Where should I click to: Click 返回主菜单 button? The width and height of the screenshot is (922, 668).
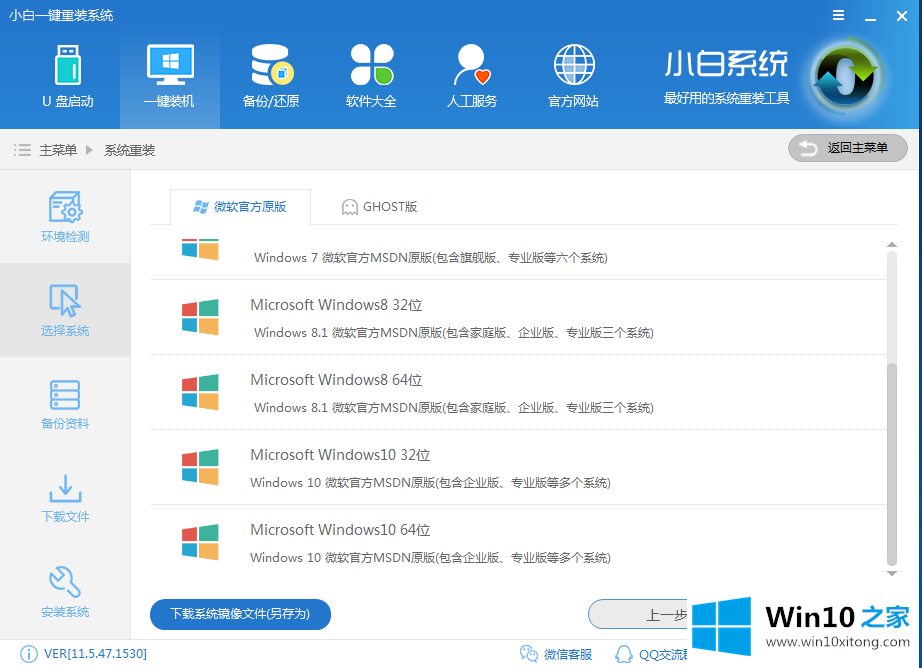(x=847, y=148)
